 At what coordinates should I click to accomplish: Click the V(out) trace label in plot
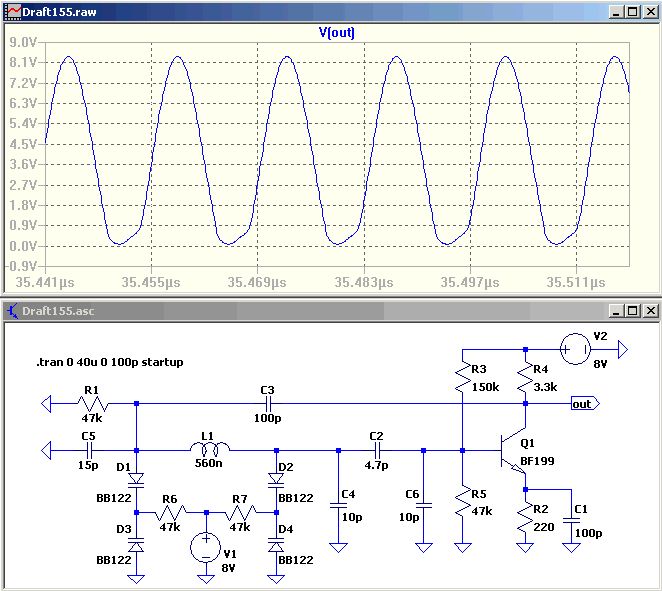tap(336, 33)
